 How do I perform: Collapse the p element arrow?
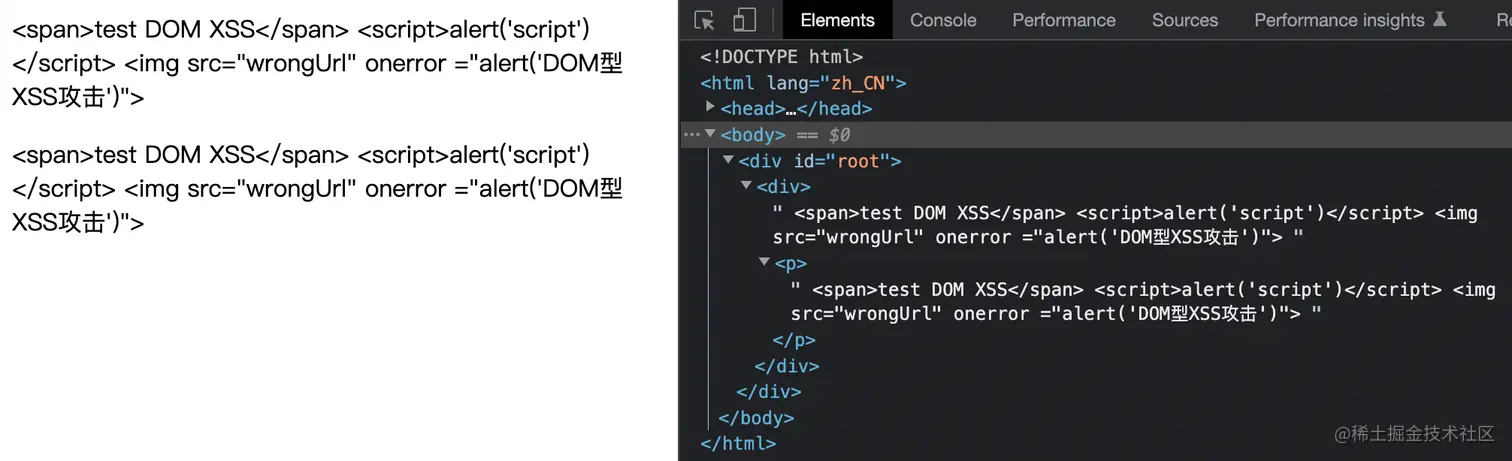pyautogui.click(x=765, y=263)
